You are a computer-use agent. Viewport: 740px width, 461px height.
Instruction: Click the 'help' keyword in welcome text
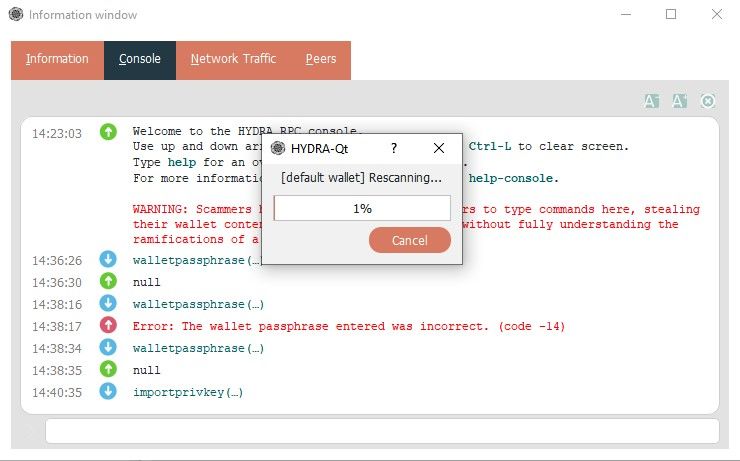coord(182,162)
